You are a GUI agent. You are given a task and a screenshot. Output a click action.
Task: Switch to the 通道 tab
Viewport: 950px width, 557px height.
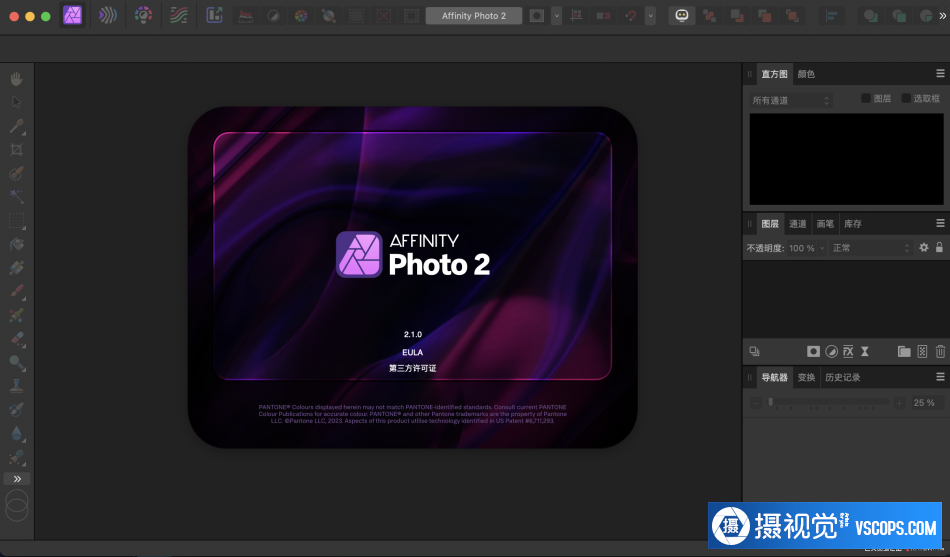point(797,224)
